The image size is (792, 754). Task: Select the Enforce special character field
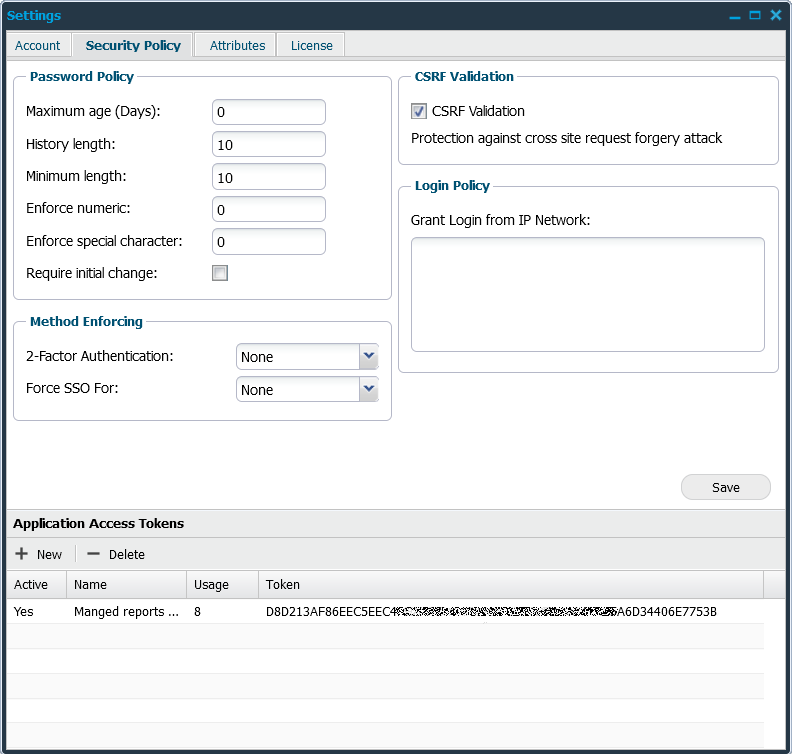coord(268,242)
